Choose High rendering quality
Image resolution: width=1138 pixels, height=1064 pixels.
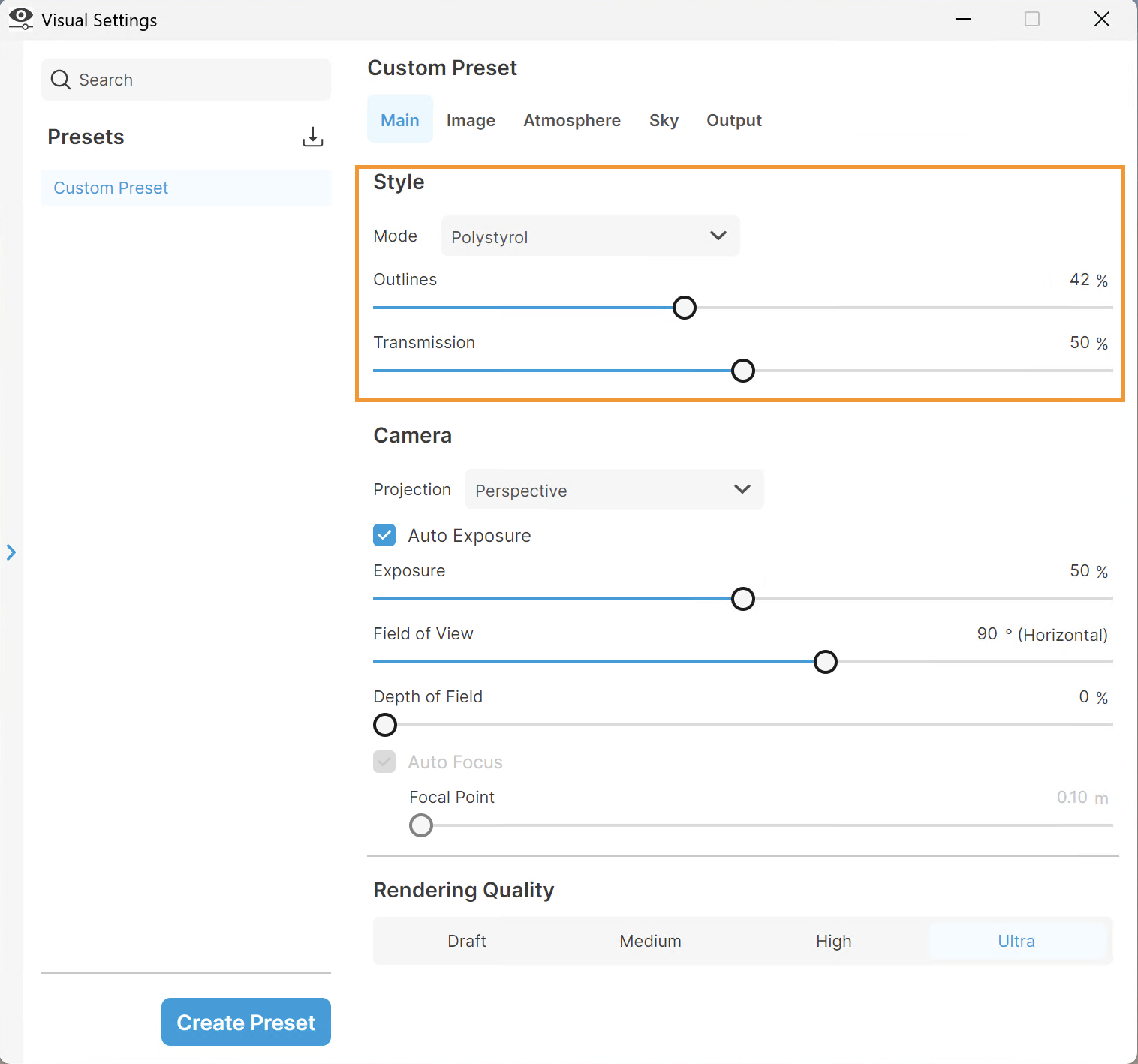[834, 941]
